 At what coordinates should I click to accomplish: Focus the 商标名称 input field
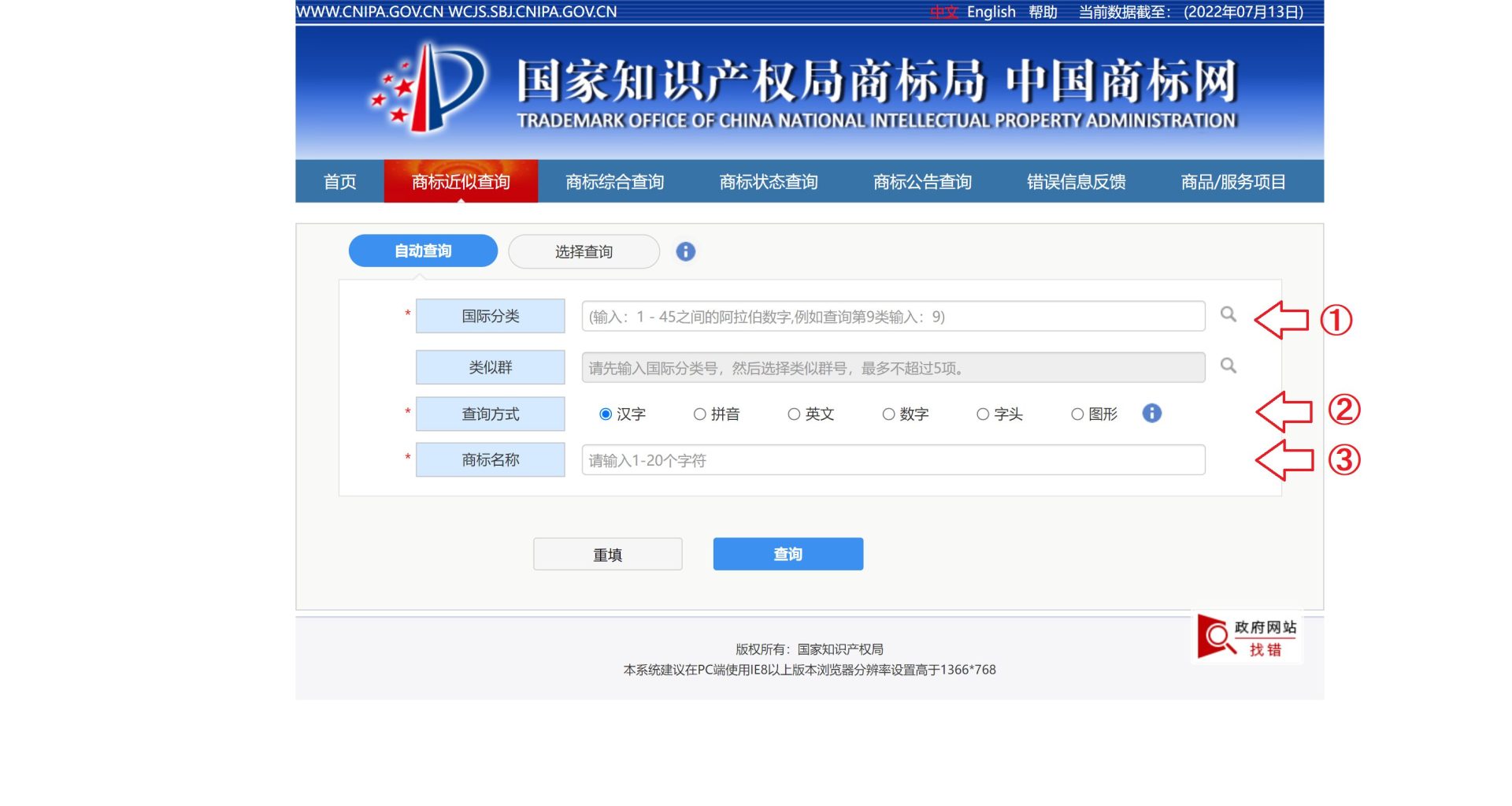893,460
